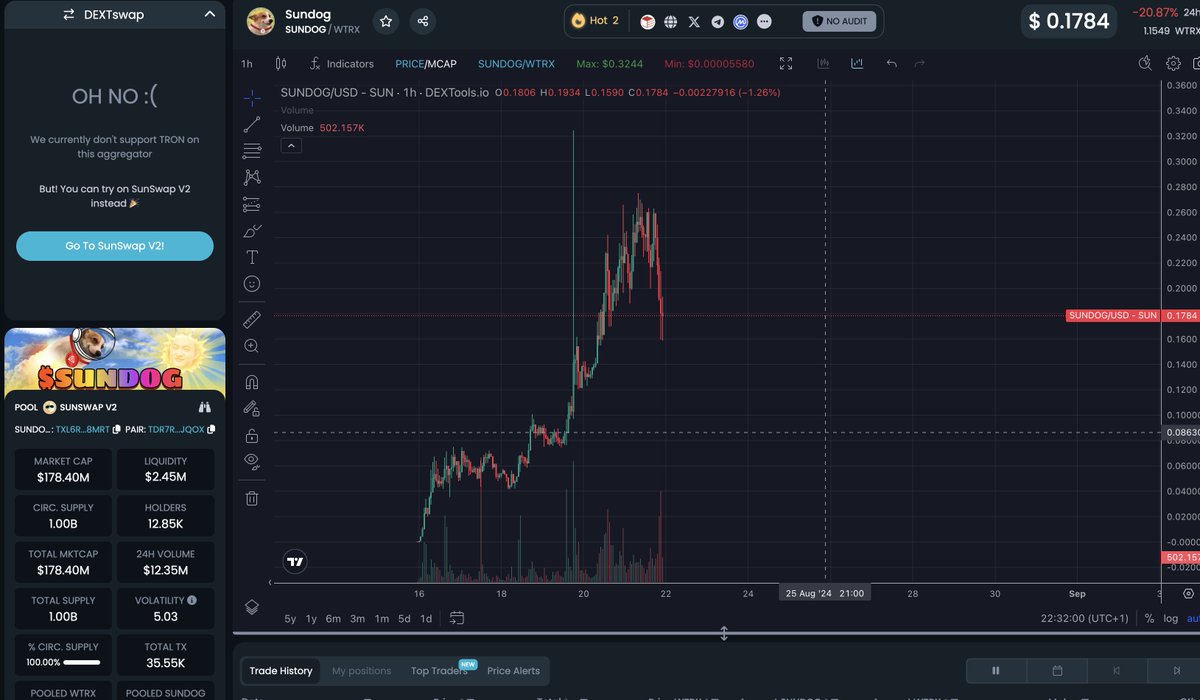The height and width of the screenshot is (700, 1200).
Task: Toggle percent scale on chart
Action: (1149, 618)
